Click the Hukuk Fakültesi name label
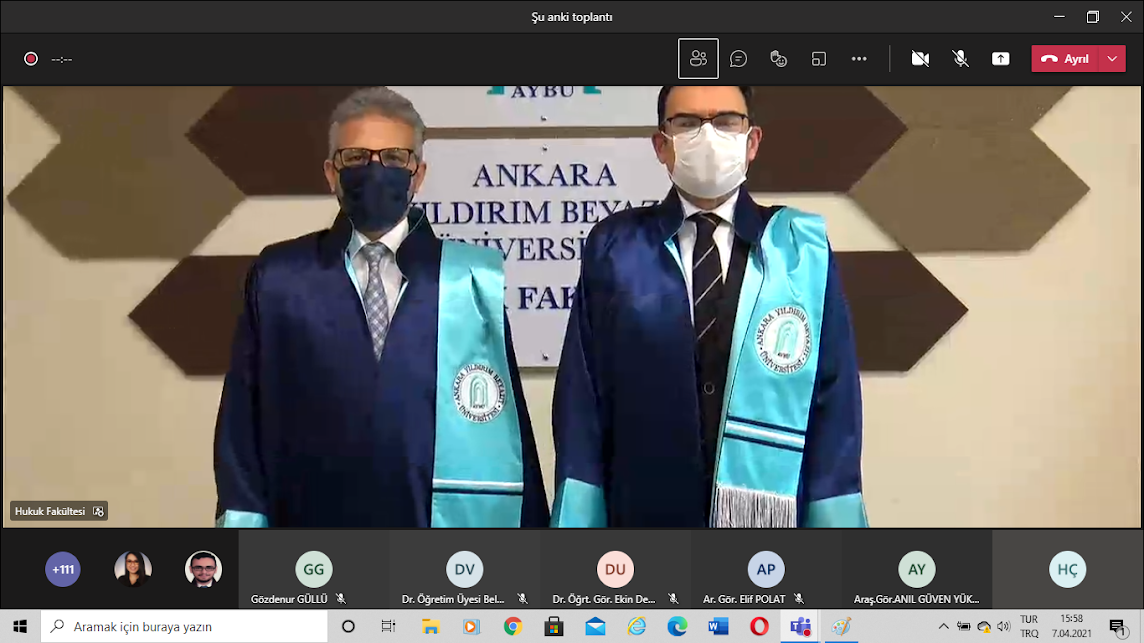This screenshot has width=1144, height=643. click(50, 511)
